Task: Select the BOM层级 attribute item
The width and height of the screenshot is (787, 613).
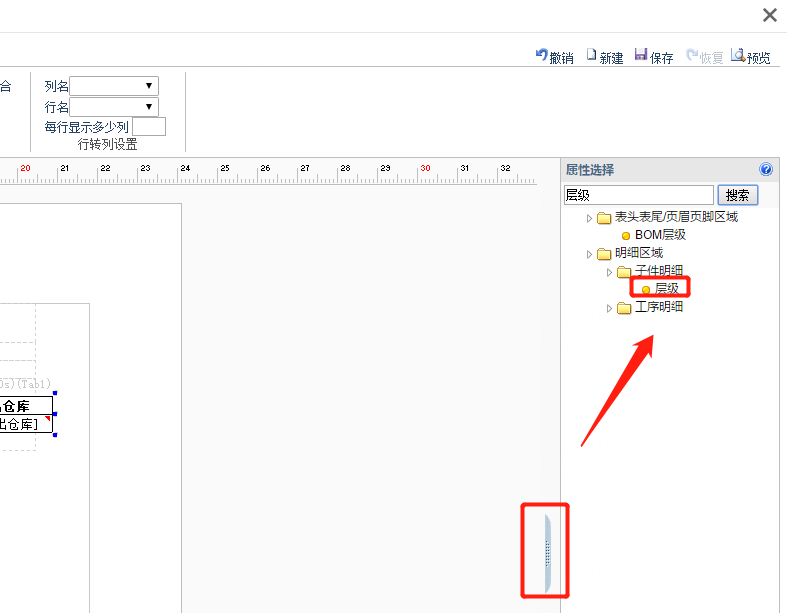Action: coord(653,235)
